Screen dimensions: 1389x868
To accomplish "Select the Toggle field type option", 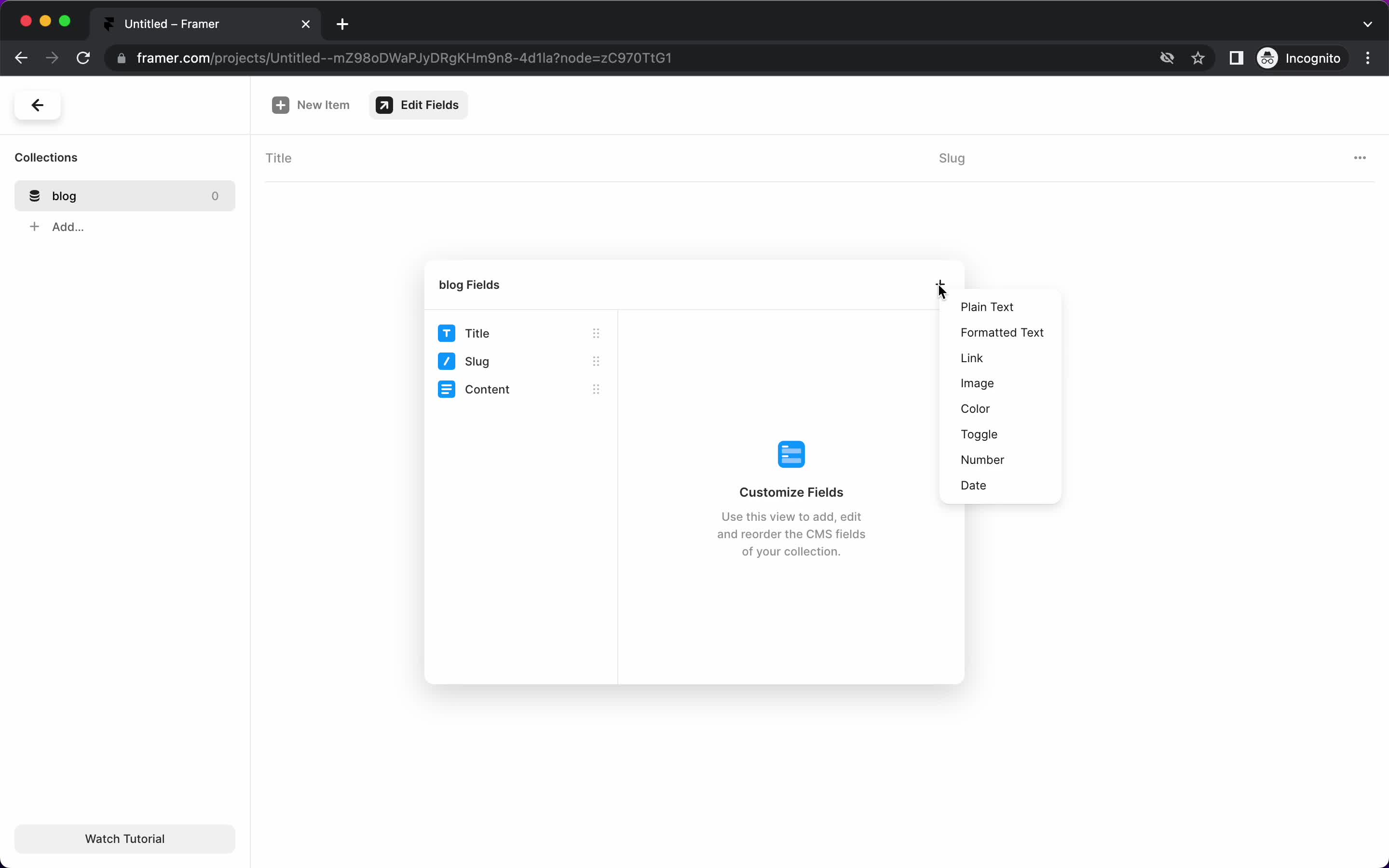I will coord(979,434).
